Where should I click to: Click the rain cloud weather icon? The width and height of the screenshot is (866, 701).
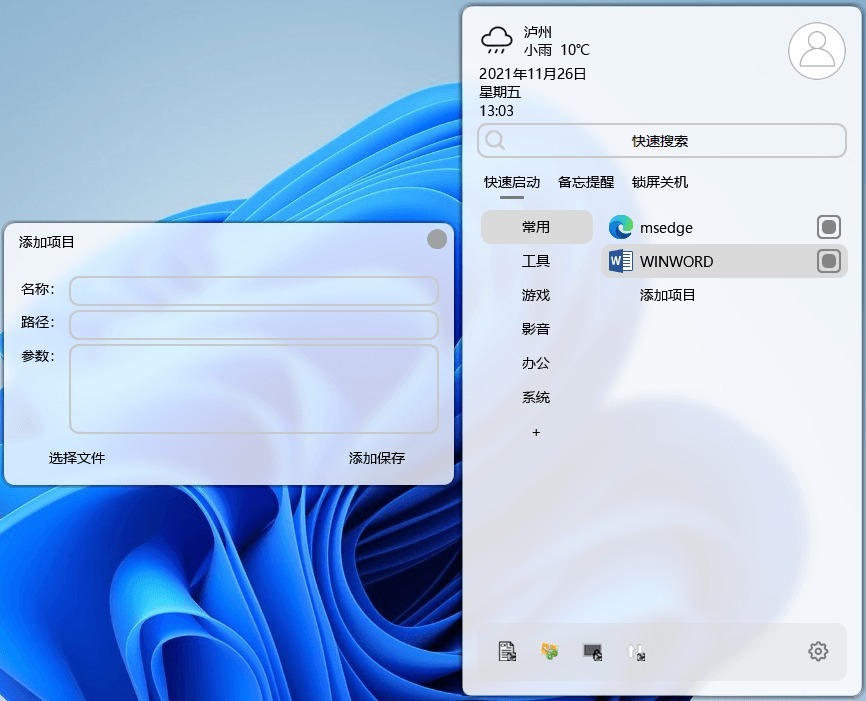coord(497,41)
